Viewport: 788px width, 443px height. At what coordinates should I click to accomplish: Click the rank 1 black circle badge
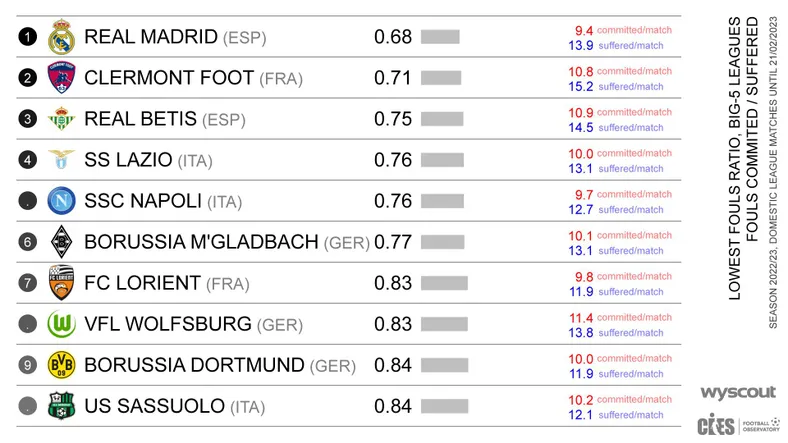click(x=28, y=37)
